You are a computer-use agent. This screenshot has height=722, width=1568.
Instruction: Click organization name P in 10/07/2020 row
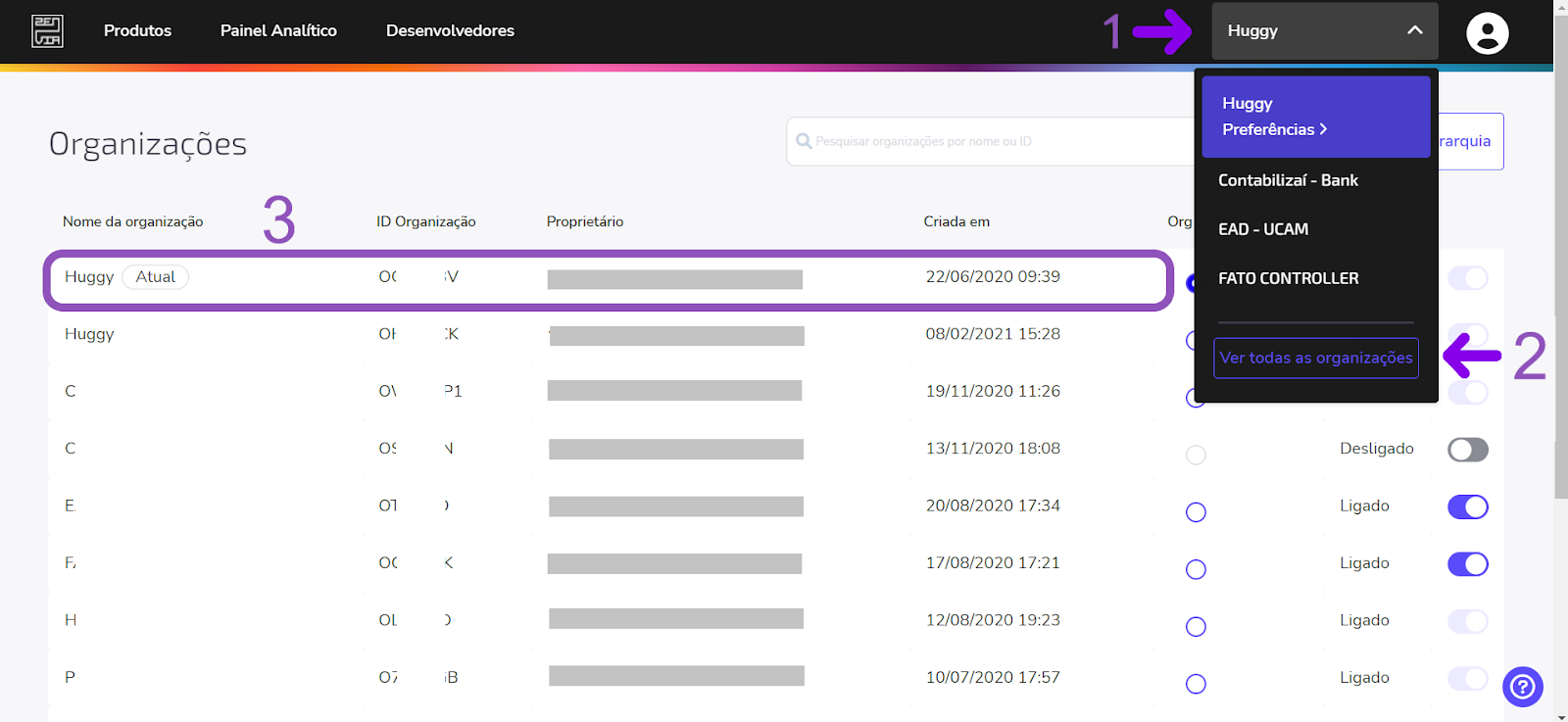coord(70,677)
